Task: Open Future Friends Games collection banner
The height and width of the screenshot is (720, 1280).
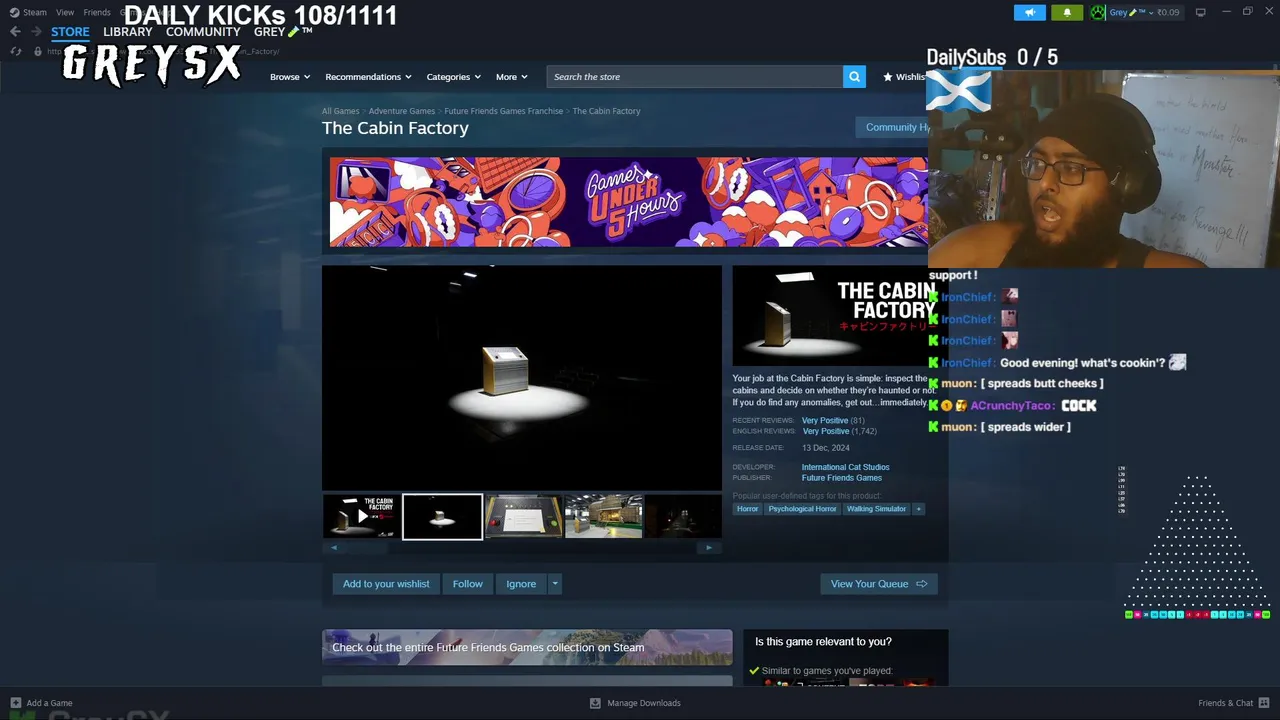Action: pyautogui.click(x=527, y=647)
